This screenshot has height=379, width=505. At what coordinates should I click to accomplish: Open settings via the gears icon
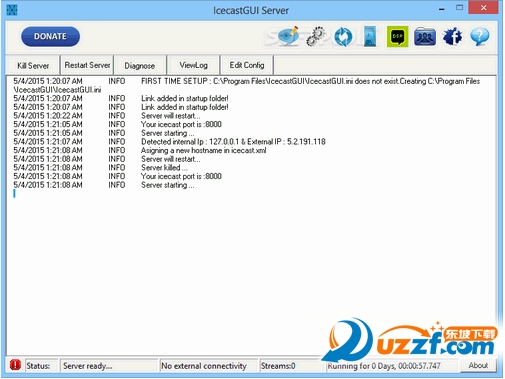[315, 36]
